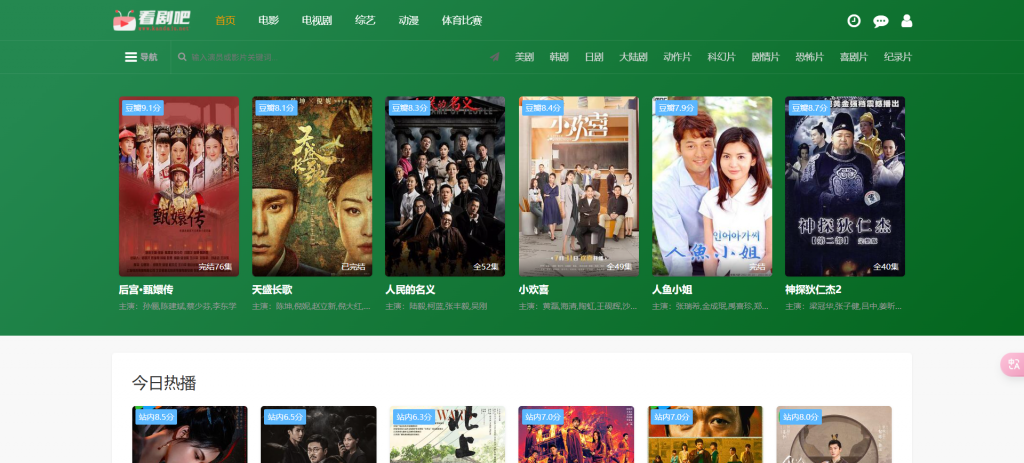Open the 站内6.3分 hot show thumbnail
Screen dimensions: 1024x463
[x=447, y=434]
